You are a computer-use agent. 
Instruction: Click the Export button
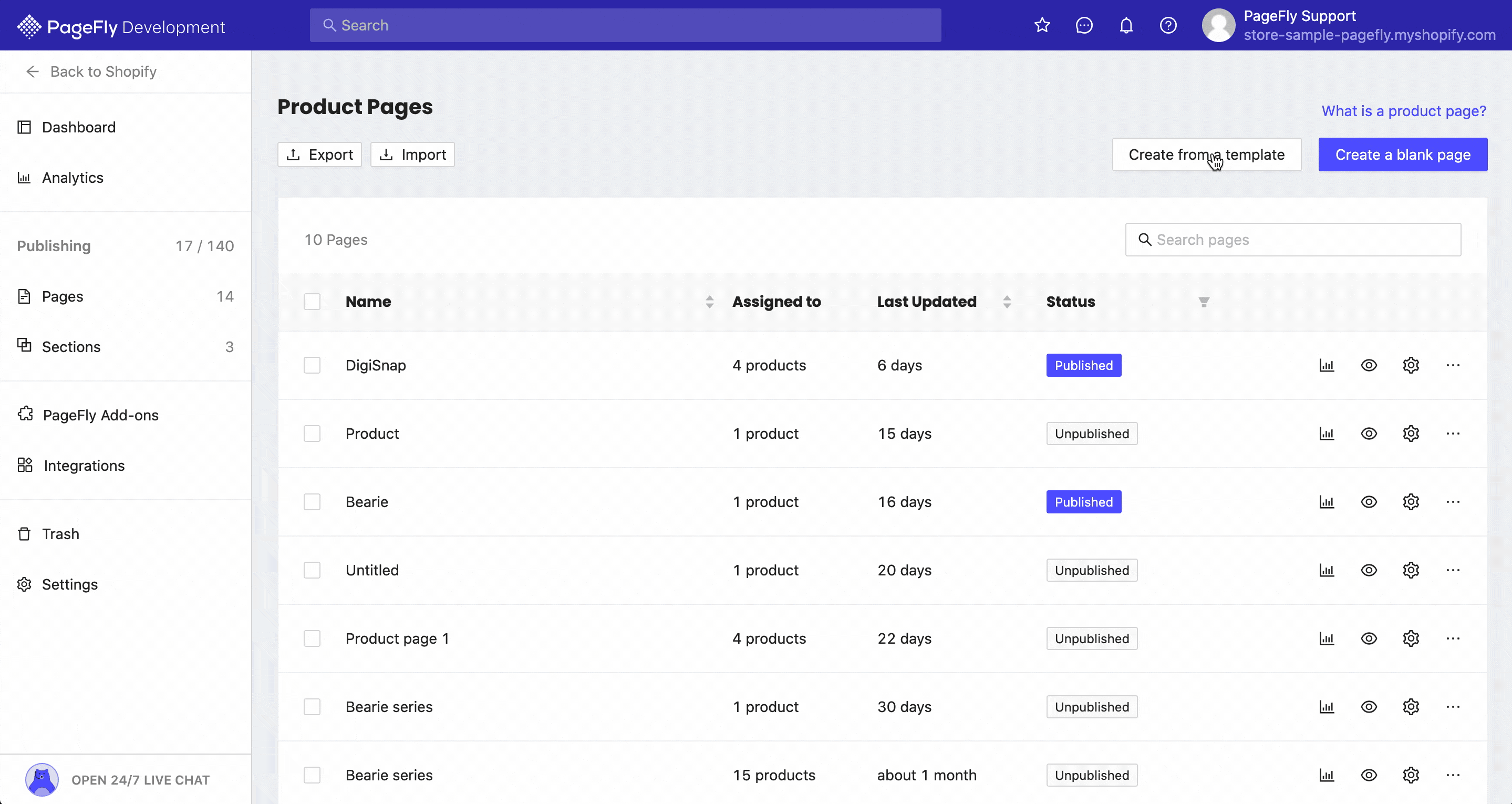pos(319,154)
